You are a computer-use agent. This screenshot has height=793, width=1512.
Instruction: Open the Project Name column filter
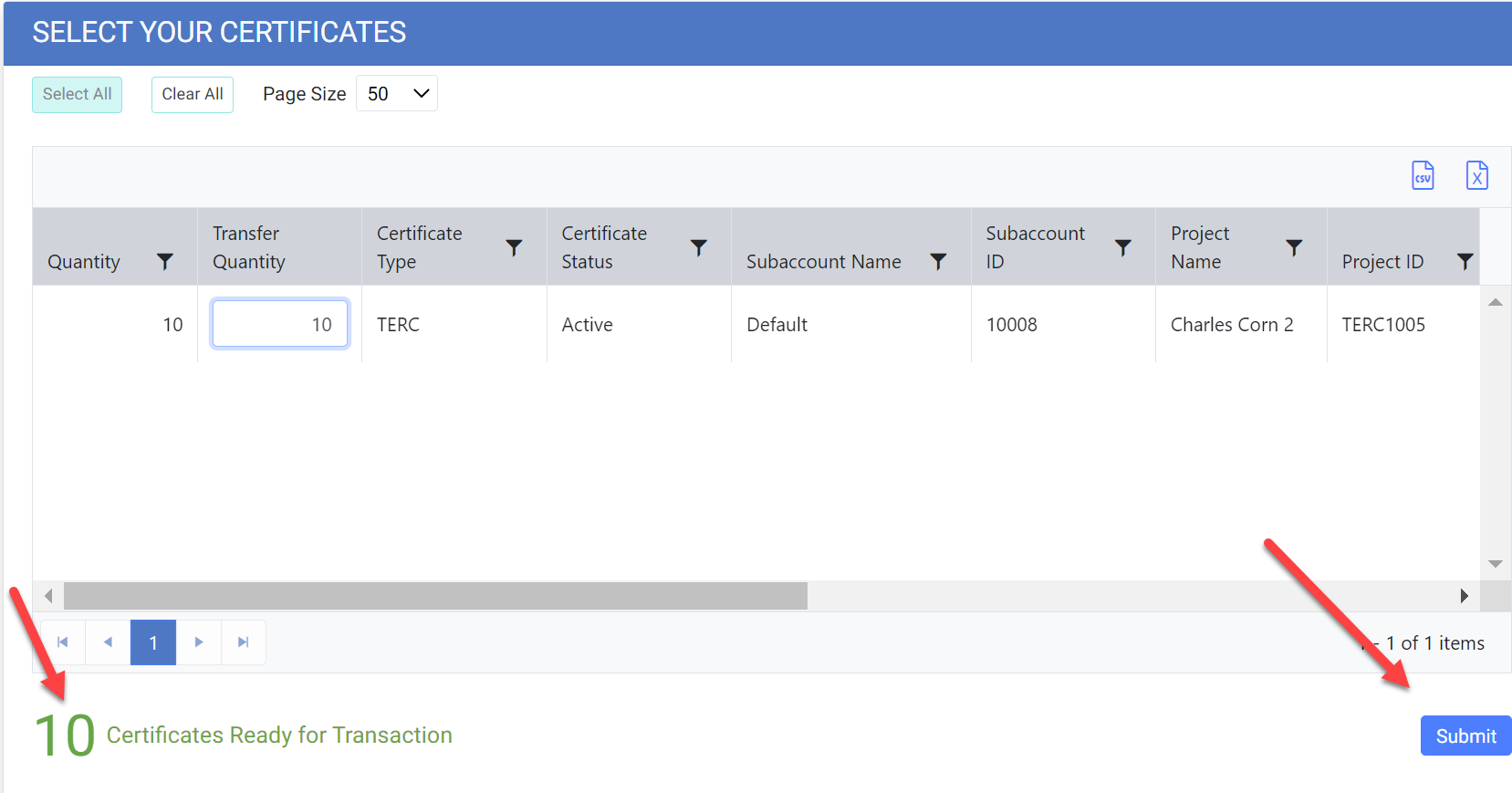1293,247
